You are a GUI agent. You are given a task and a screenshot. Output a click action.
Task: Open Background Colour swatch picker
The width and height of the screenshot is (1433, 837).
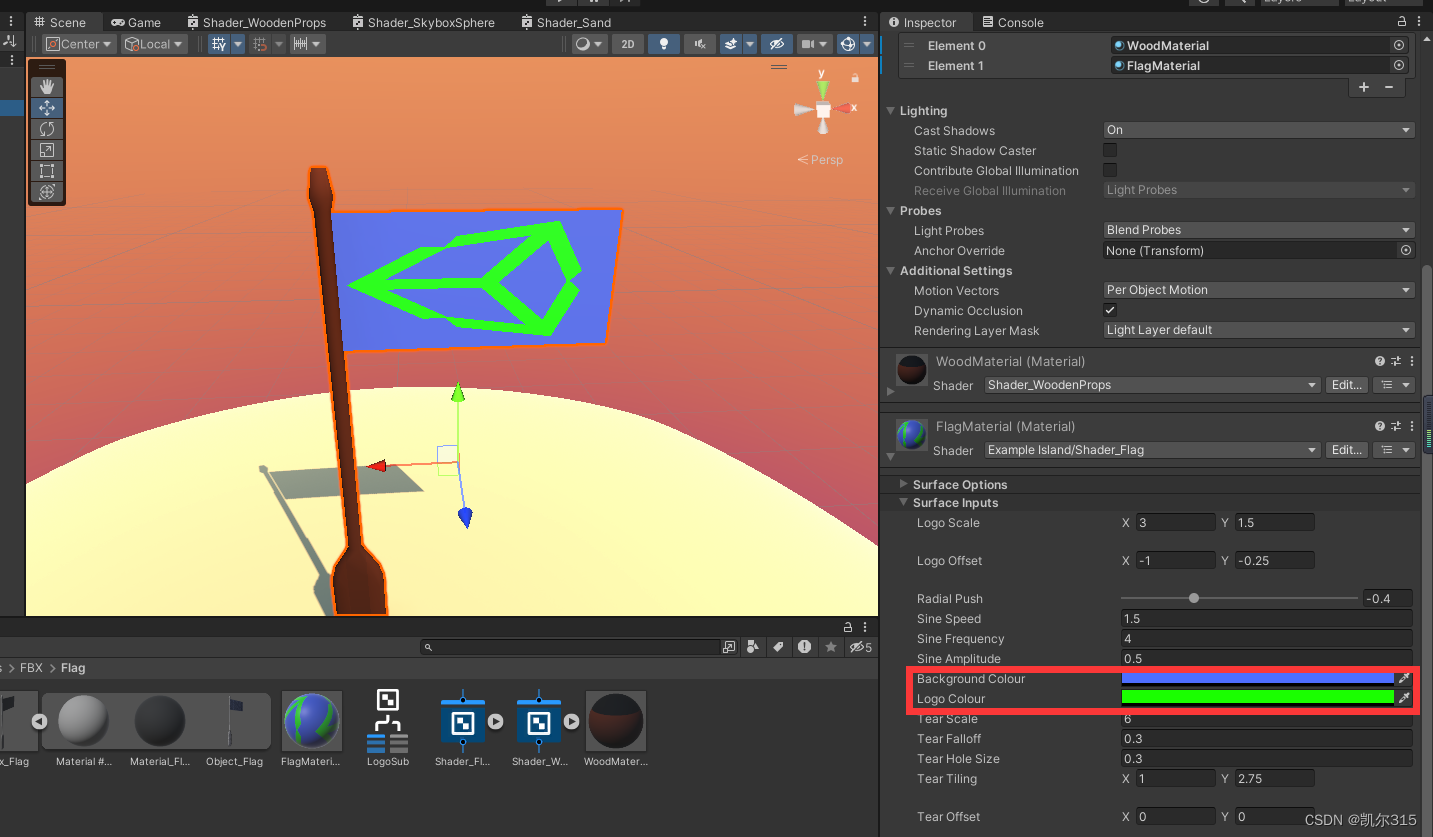click(x=1257, y=679)
